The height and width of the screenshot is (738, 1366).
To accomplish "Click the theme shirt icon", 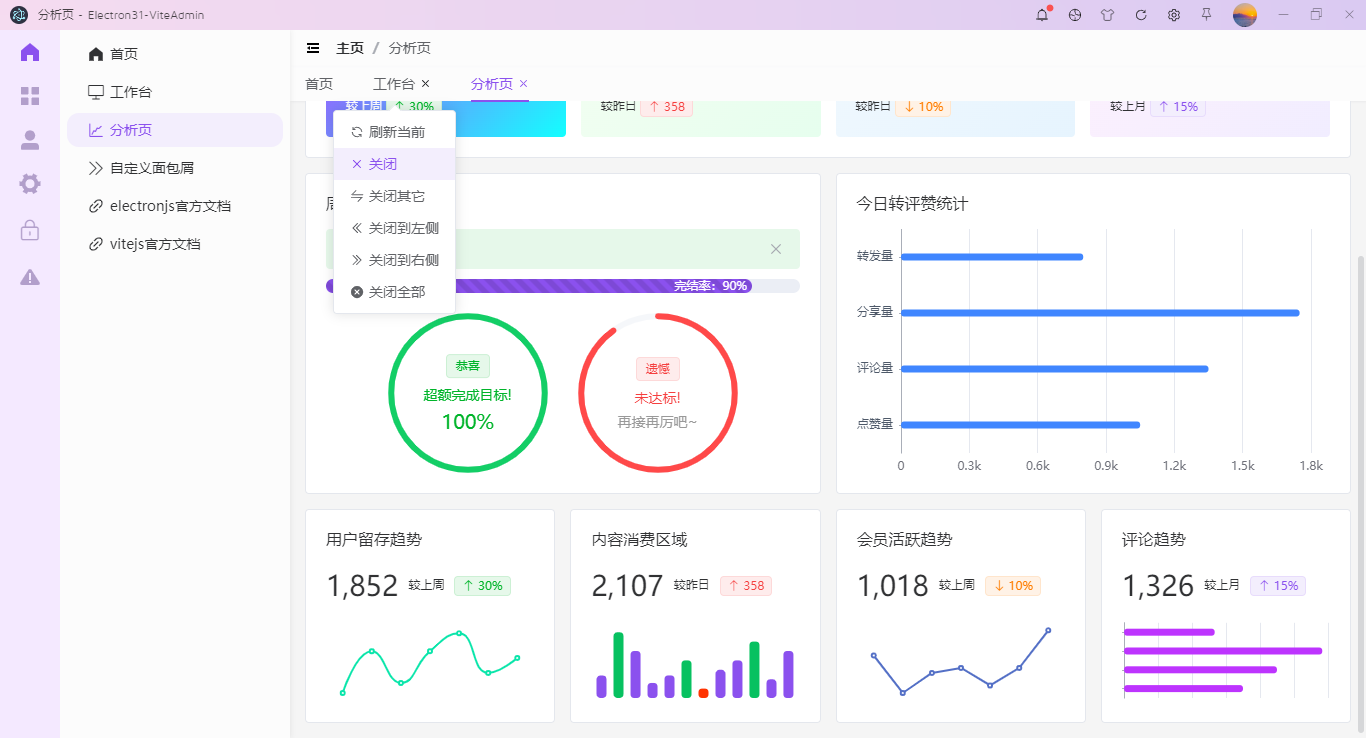I will [1107, 15].
